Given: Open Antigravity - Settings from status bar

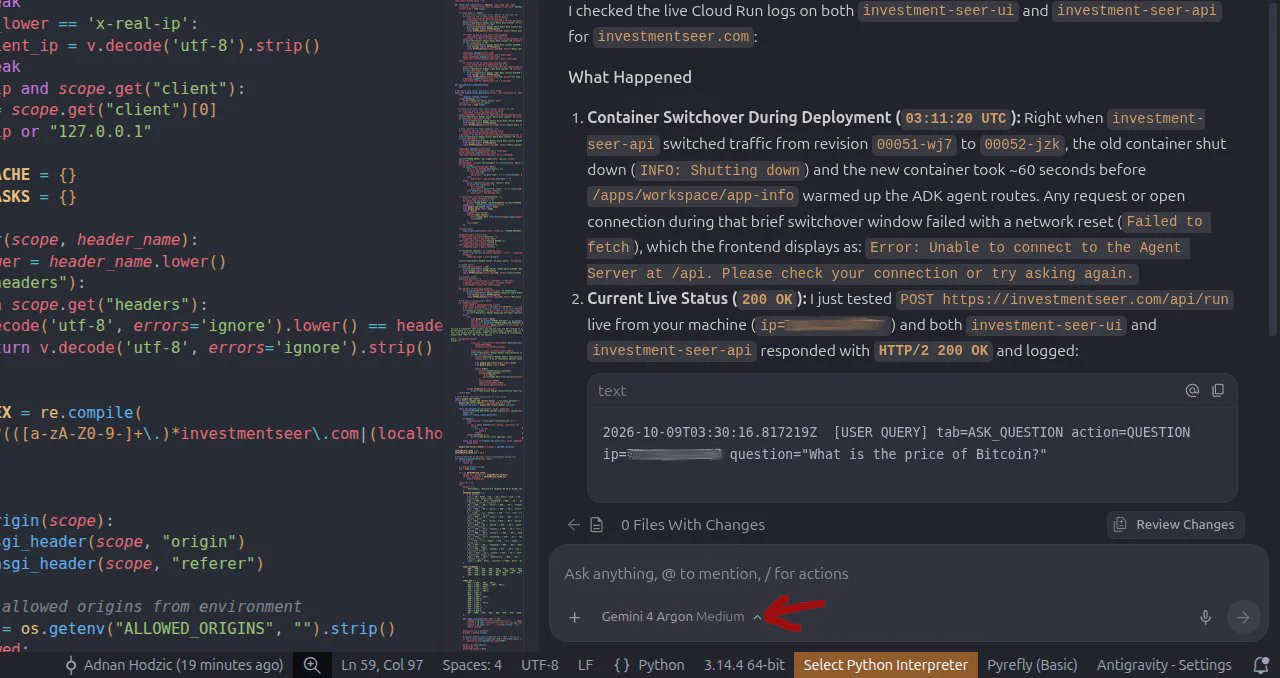Looking at the screenshot, I should pos(1164,665).
